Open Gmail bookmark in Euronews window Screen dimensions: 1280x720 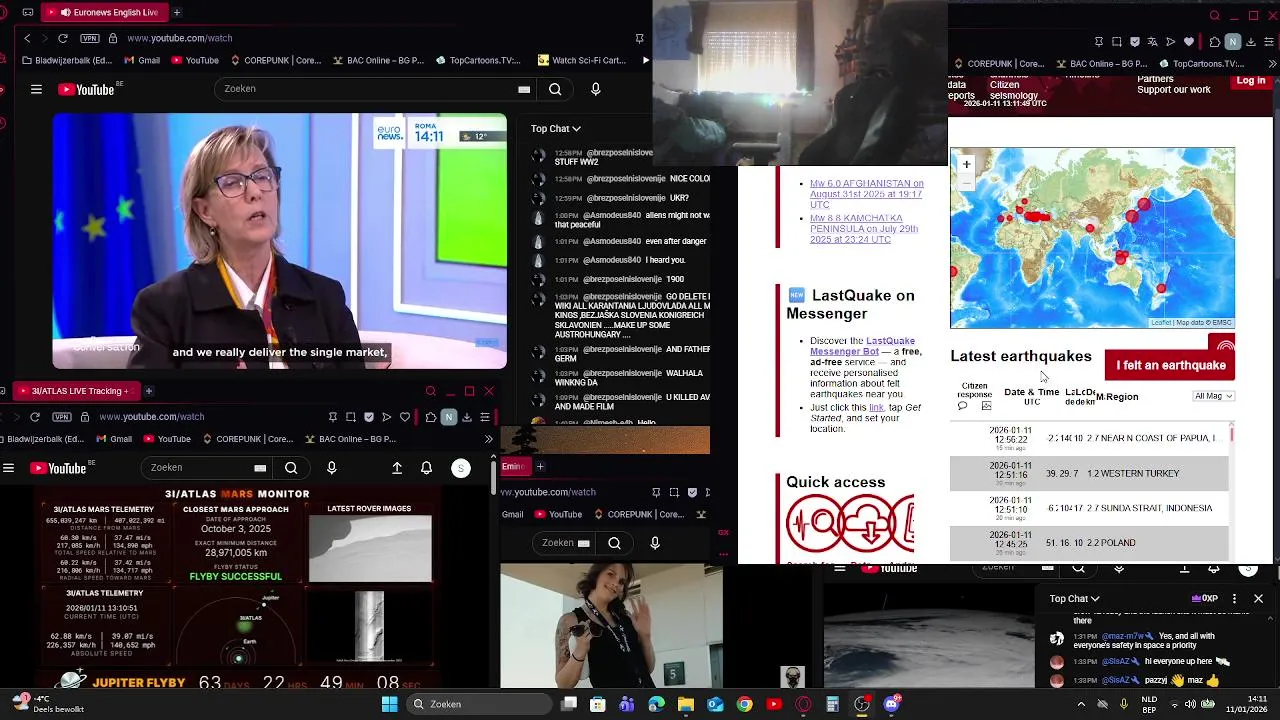[141, 60]
